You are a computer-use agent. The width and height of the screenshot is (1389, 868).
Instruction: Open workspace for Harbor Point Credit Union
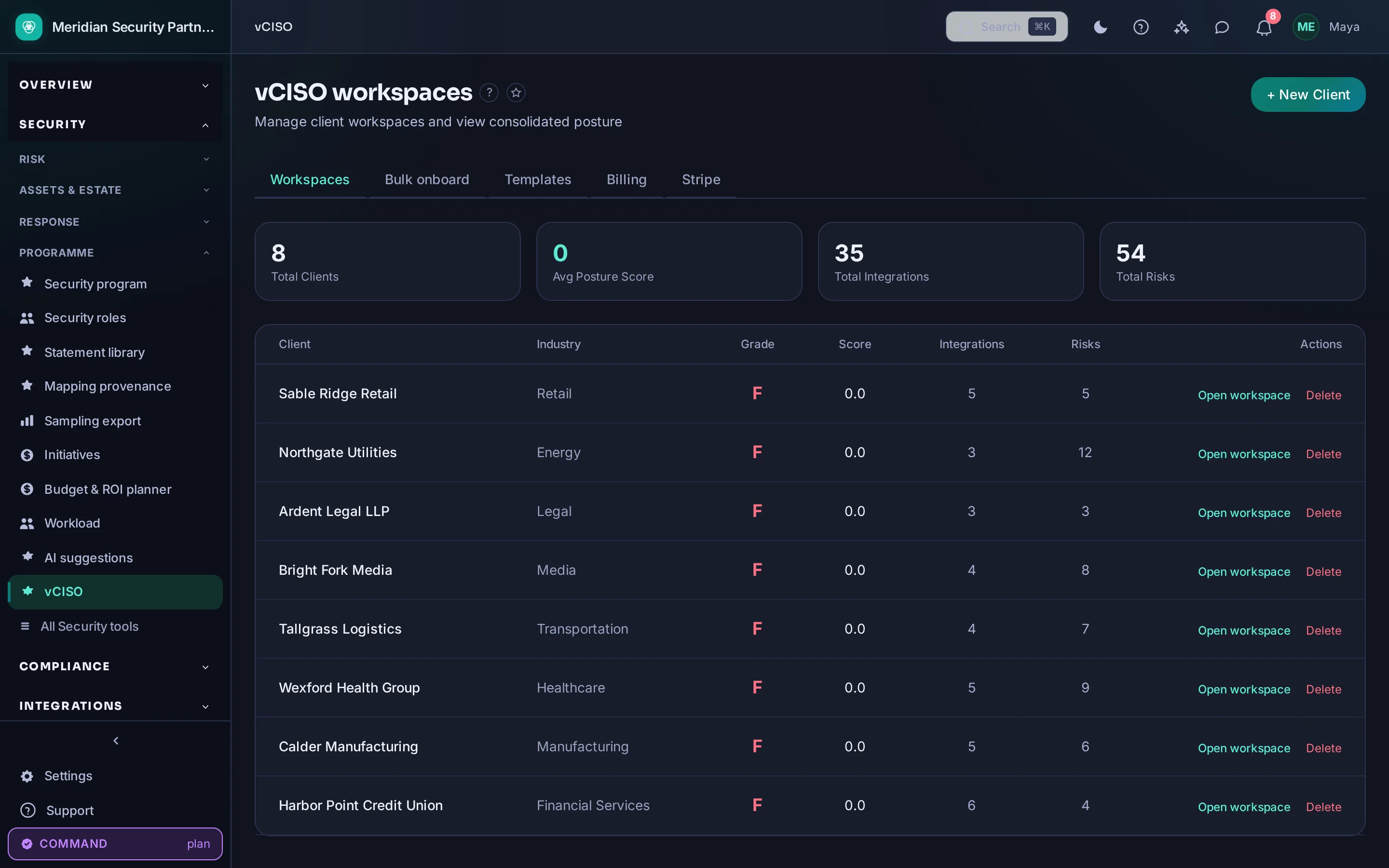(x=1244, y=807)
